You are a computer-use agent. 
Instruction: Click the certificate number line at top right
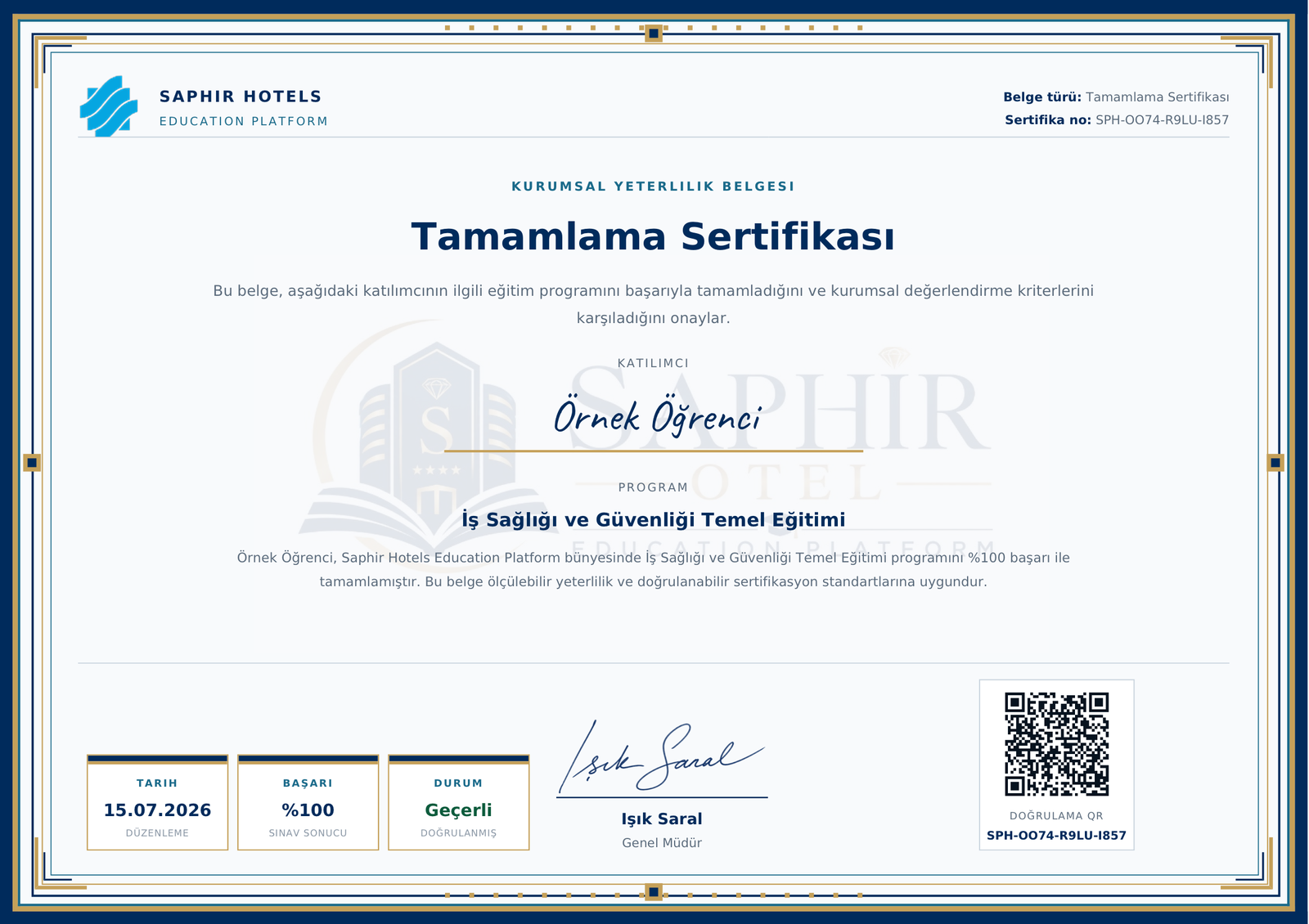tap(1117, 120)
